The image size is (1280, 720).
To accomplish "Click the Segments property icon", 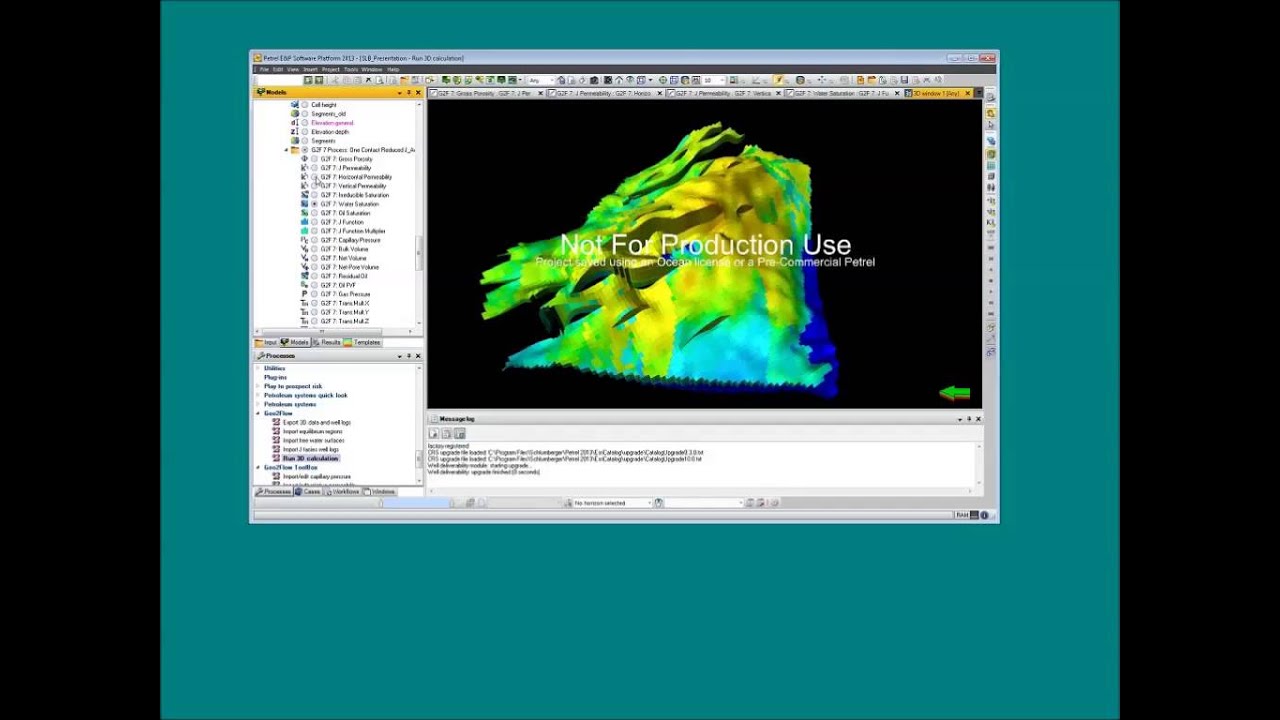I will (x=295, y=141).
